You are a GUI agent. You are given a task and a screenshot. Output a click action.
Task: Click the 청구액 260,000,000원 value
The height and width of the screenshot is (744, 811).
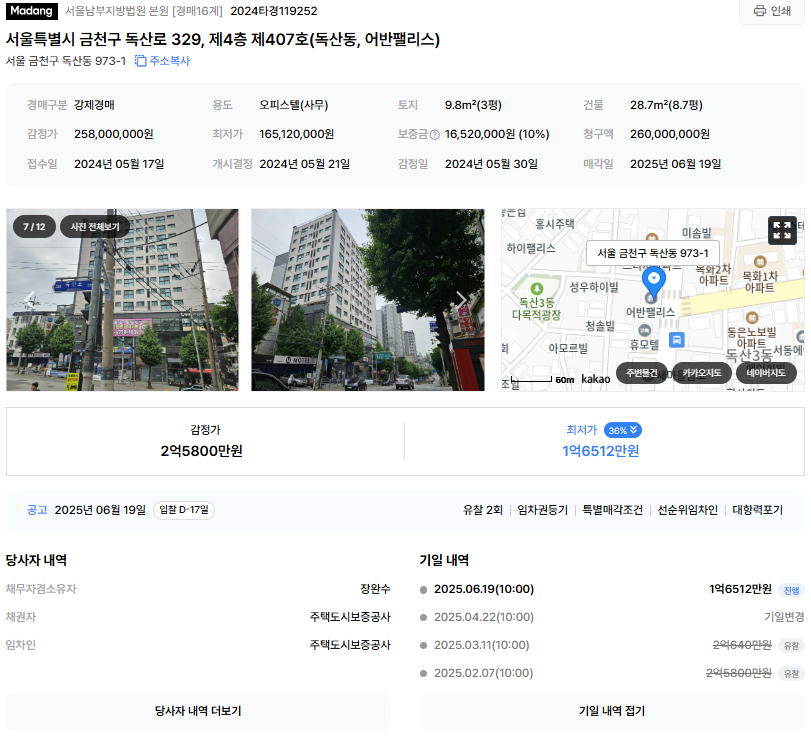pos(669,135)
